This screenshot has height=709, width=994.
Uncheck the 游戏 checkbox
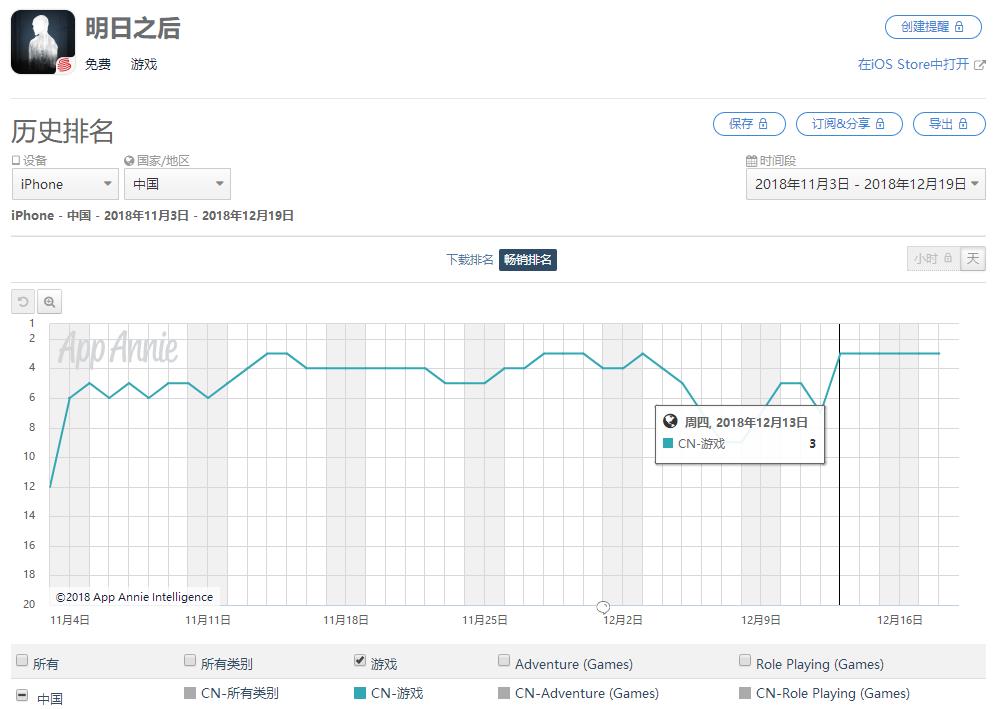[359, 661]
